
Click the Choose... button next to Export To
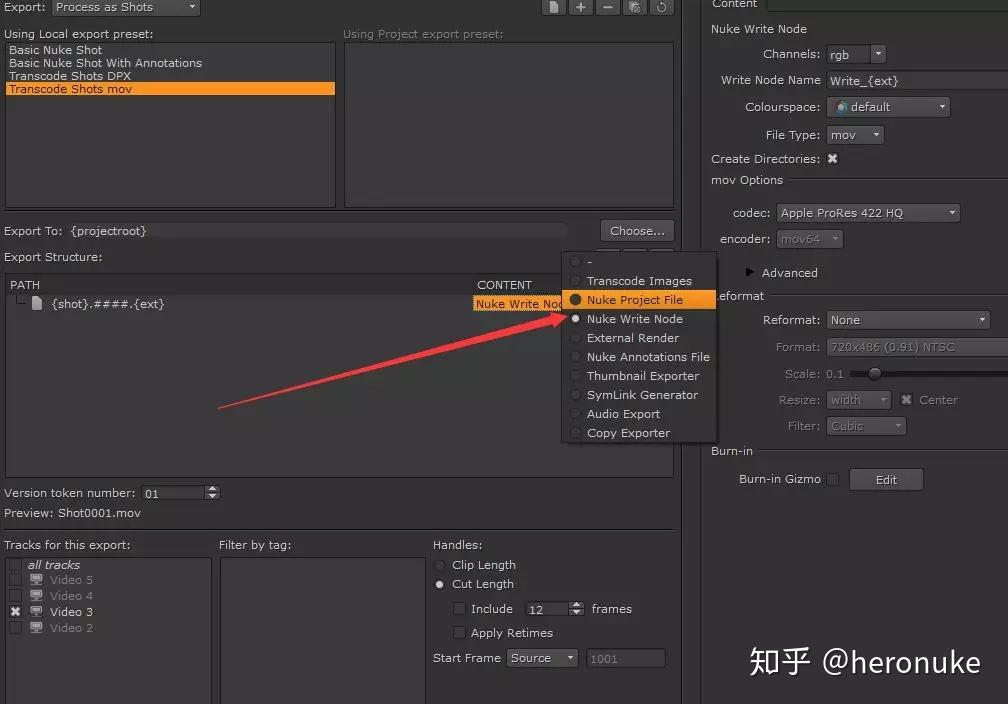coord(636,230)
